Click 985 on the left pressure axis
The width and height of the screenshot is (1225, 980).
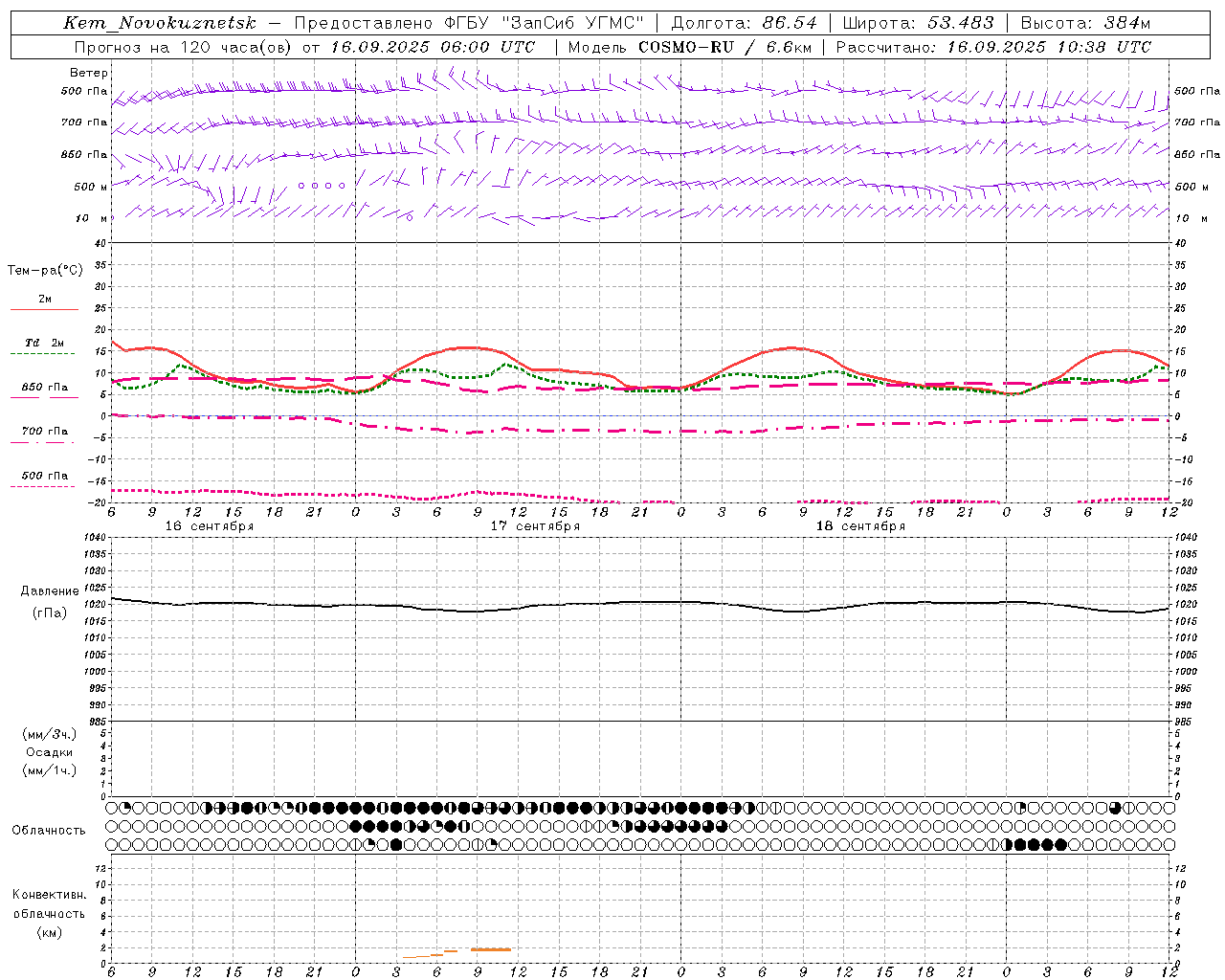point(96,722)
